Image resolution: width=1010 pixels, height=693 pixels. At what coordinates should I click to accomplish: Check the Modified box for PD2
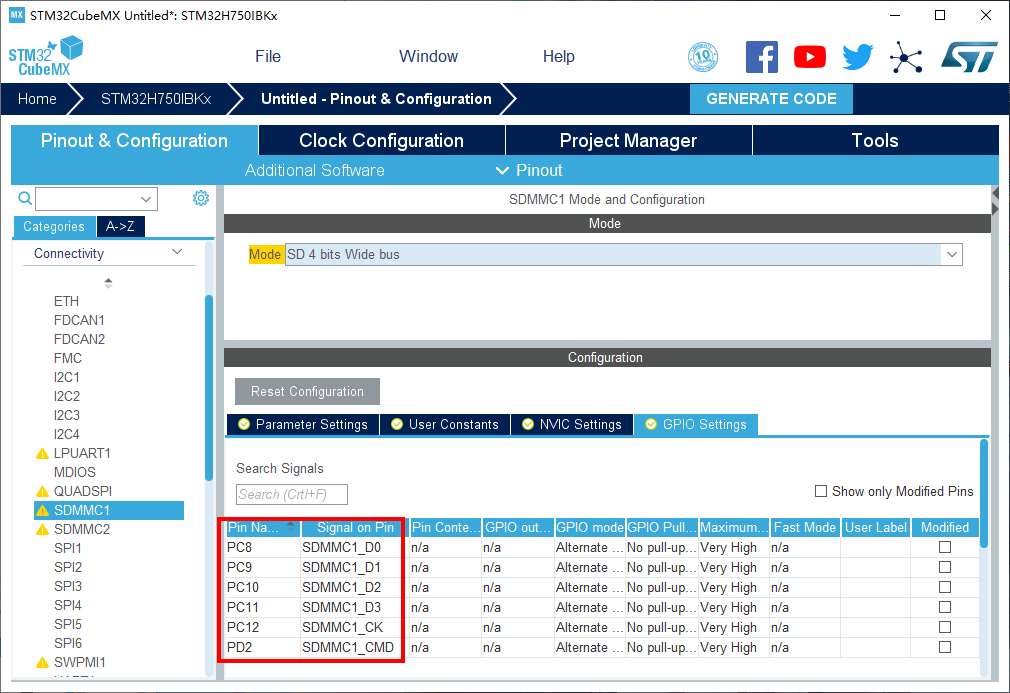pyautogui.click(x=944, y=647)
